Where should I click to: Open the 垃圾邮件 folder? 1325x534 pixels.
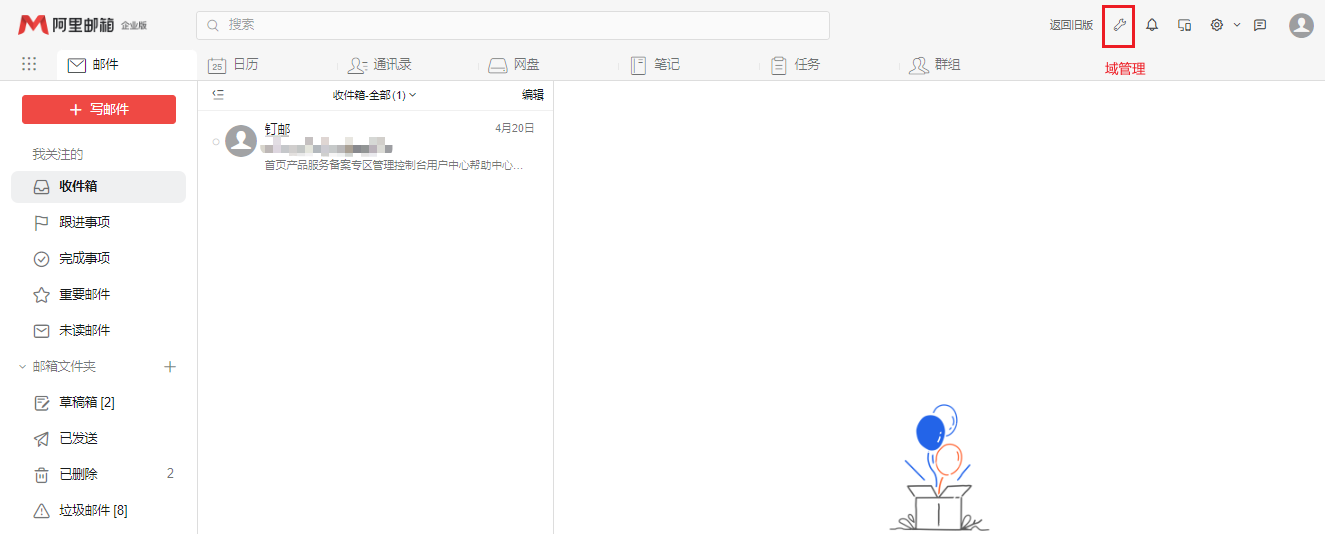point(92,510)
